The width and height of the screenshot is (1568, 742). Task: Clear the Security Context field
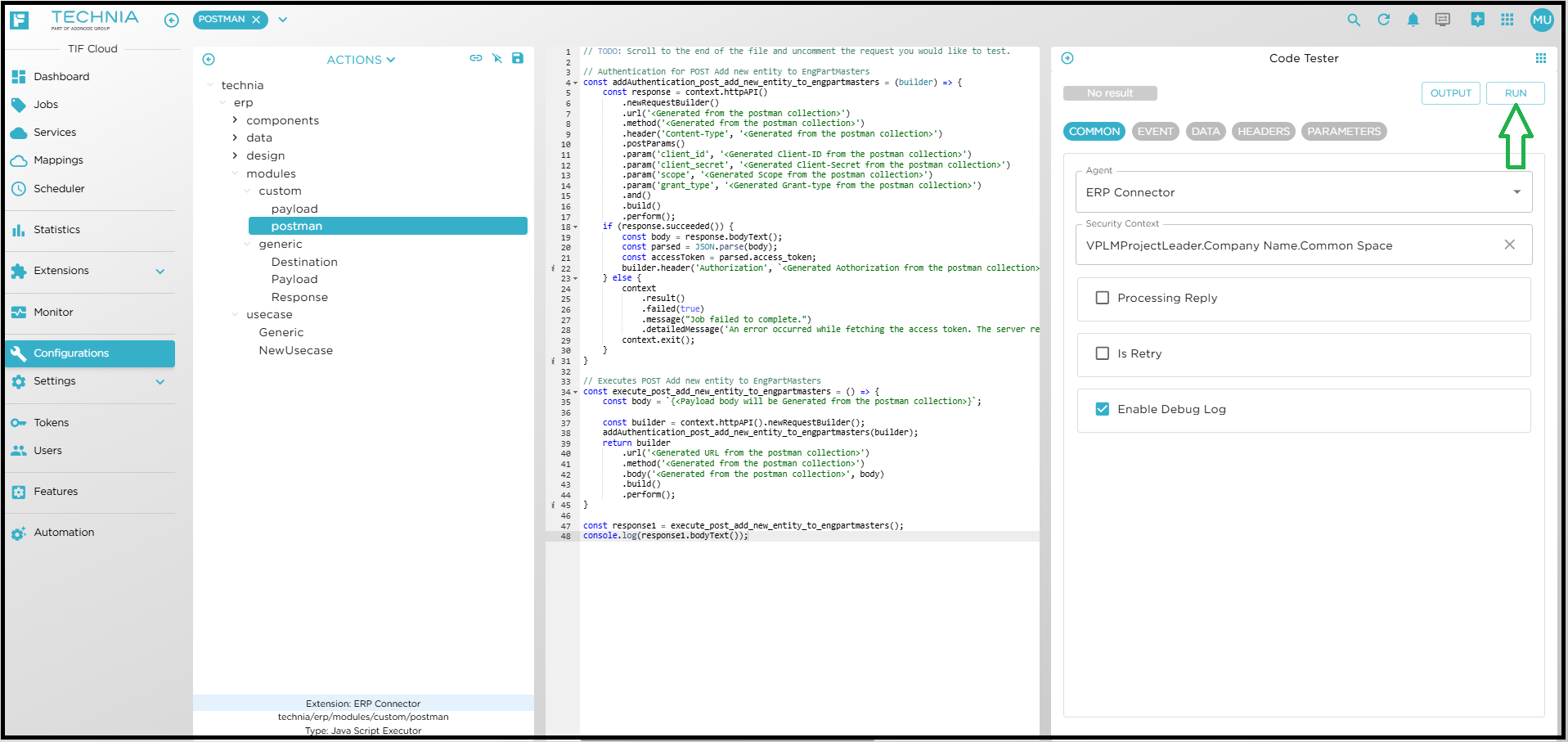(1509, 245)
